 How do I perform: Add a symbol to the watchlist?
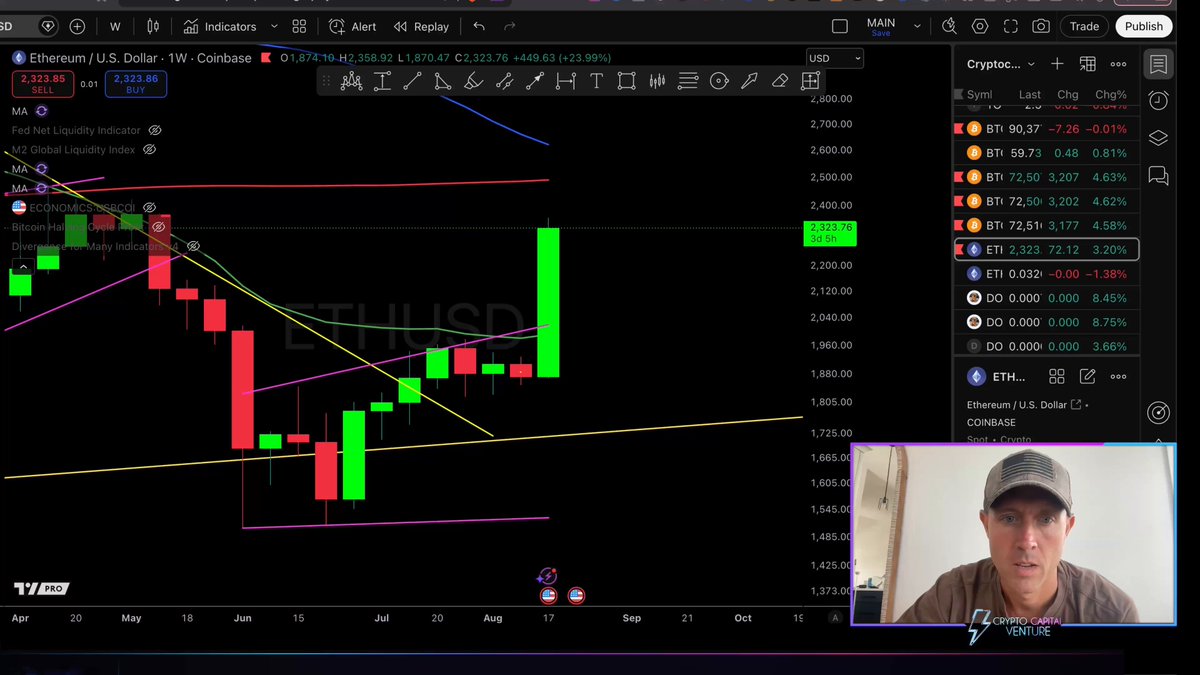[1057, 64]
